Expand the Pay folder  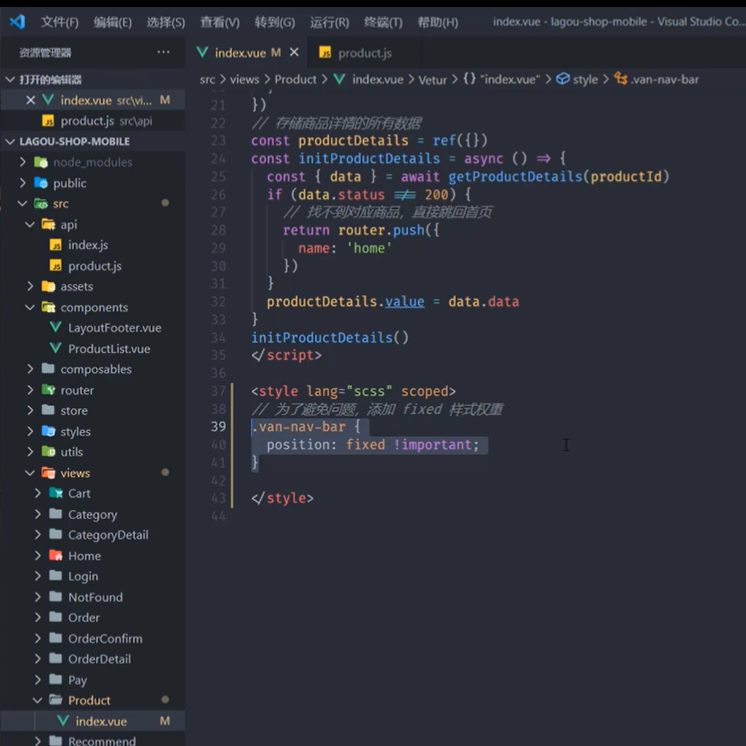(93, 680)
